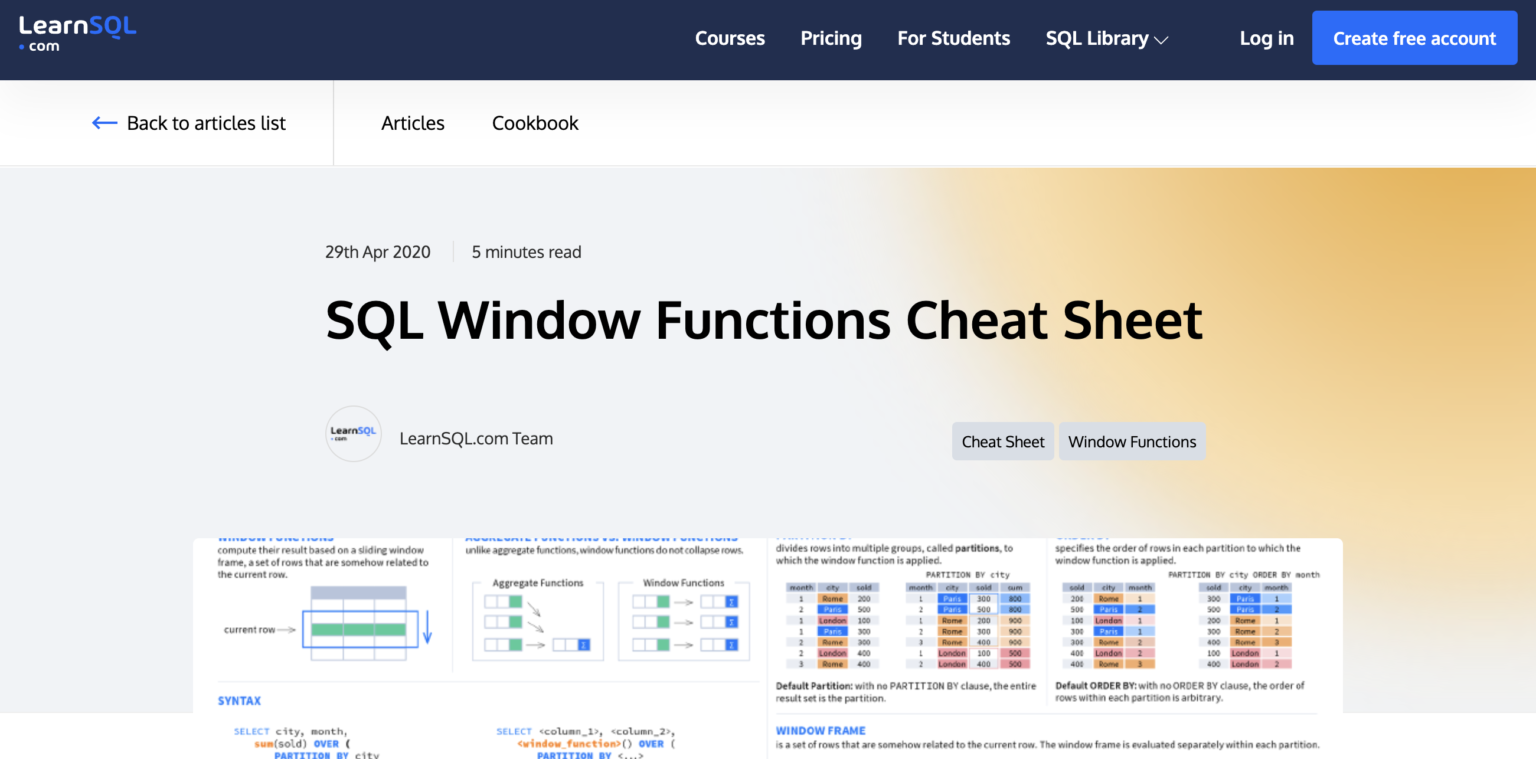
Task: Open the Courses menu item
Action: click(730, 39)
